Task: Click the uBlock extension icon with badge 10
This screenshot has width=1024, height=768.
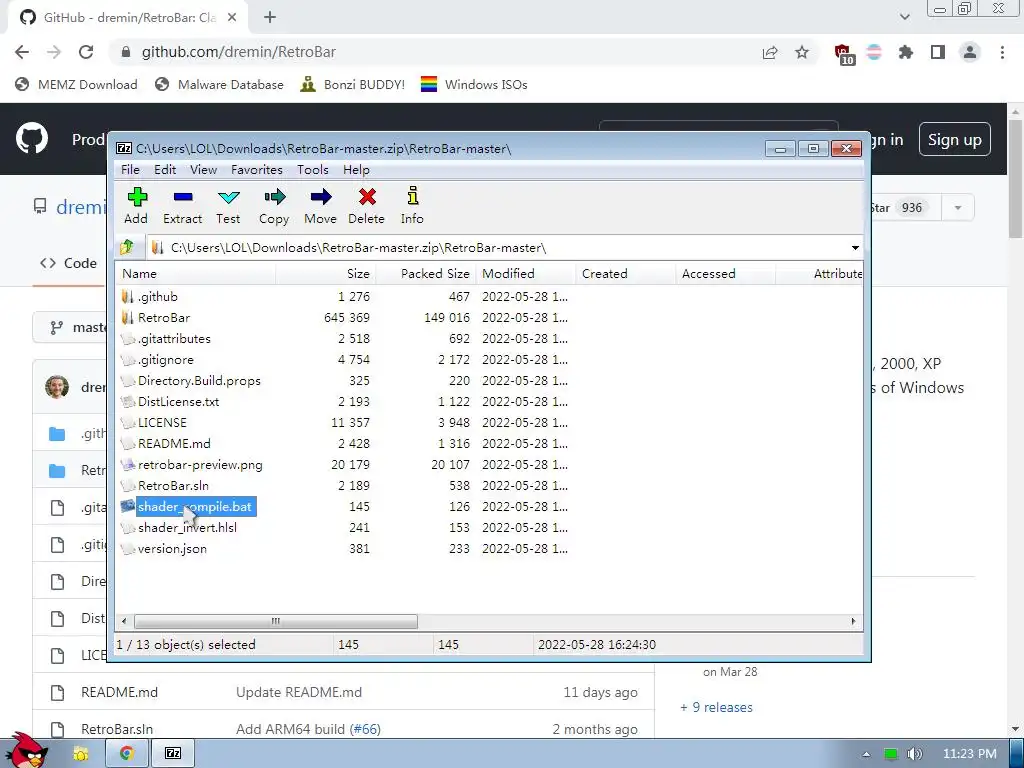Action: point(843,54)
